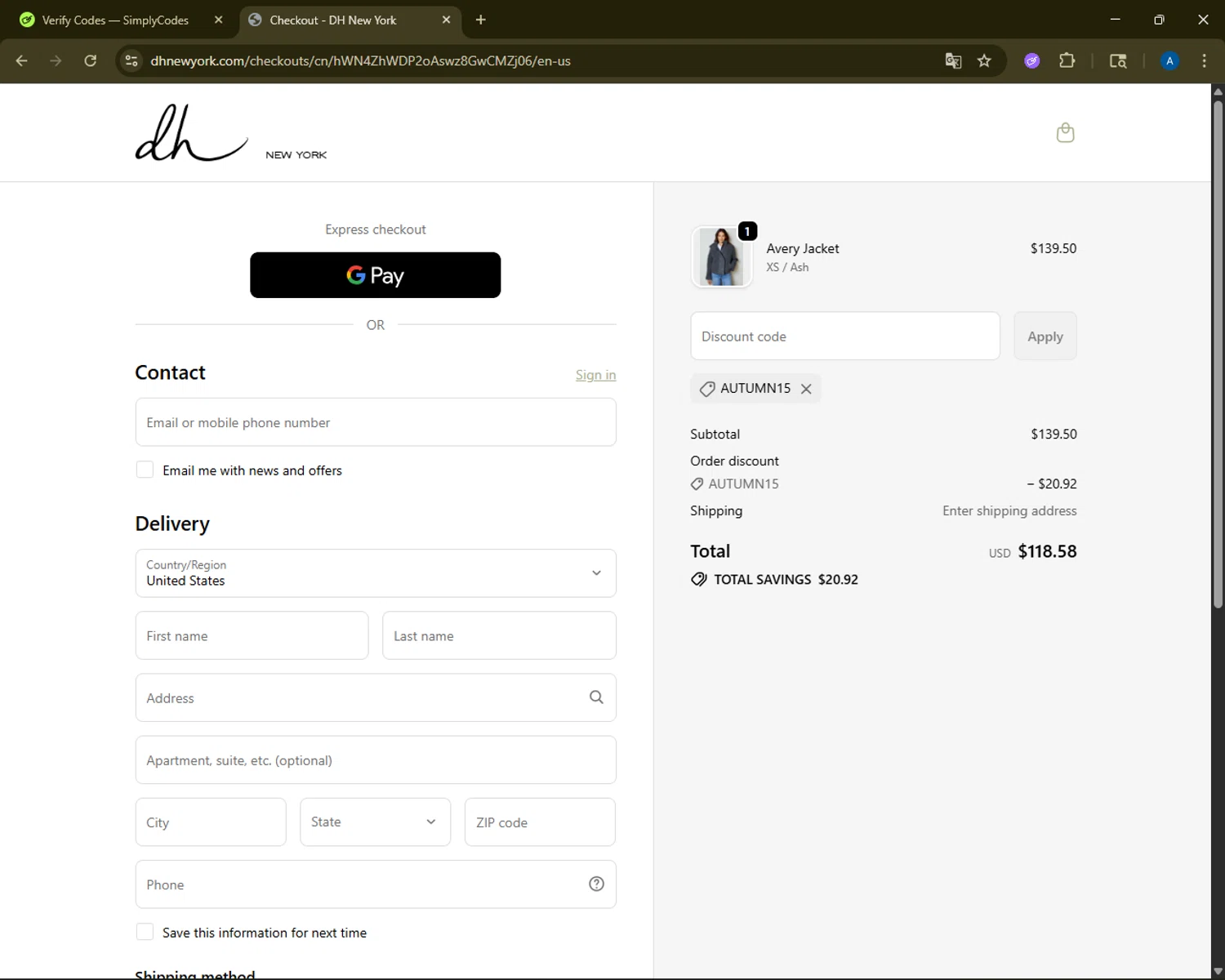The width and height of the screenshot is (1225, 980).
Task: Click the Apartment, suite, etc. field
Action: 376,759
